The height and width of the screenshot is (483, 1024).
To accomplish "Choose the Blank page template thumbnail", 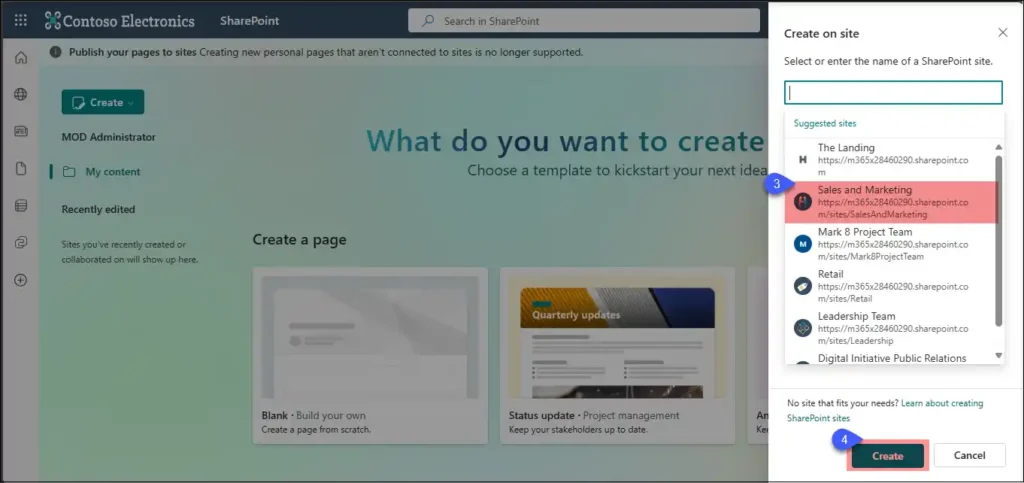I will [370, 337].
